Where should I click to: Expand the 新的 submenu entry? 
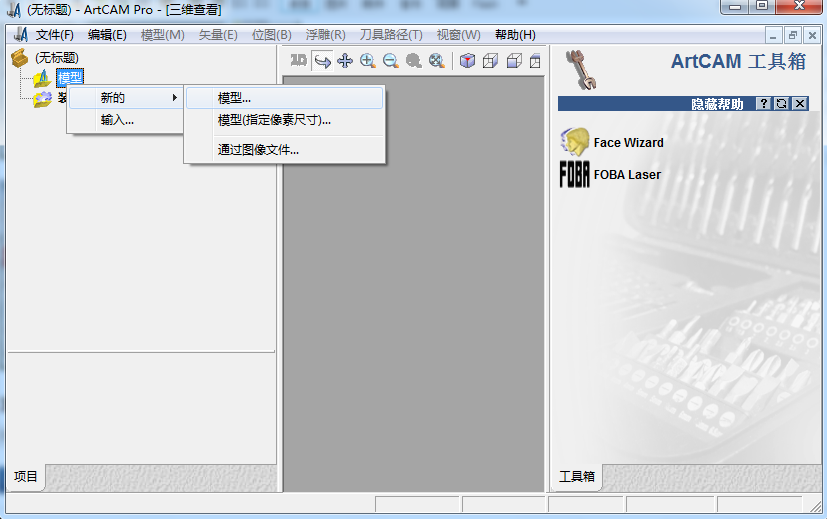coord(126,98)
